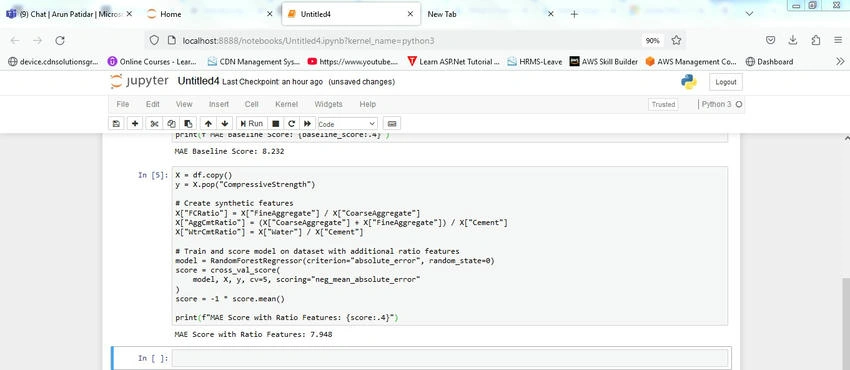This screenshot has height=370, width=850.
Task: Open the Insert menu
Action: (x=219, y=104)
